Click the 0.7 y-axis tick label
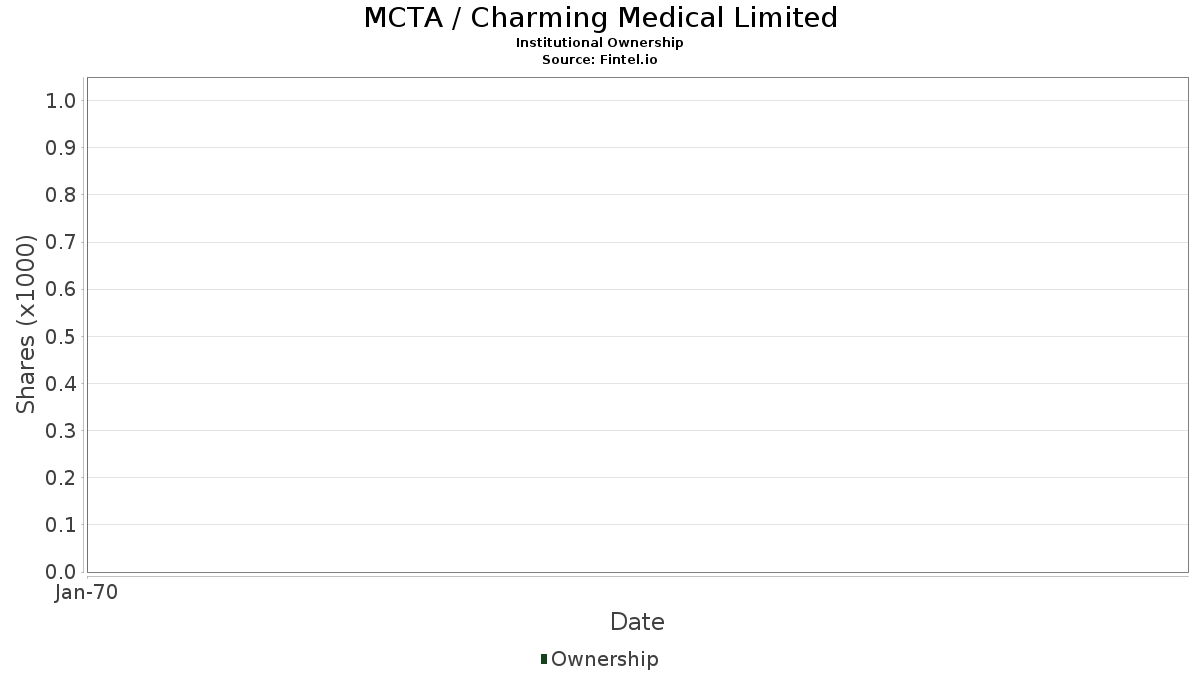1200x675 pixels. pyautogui.click(x=61, y=242)
